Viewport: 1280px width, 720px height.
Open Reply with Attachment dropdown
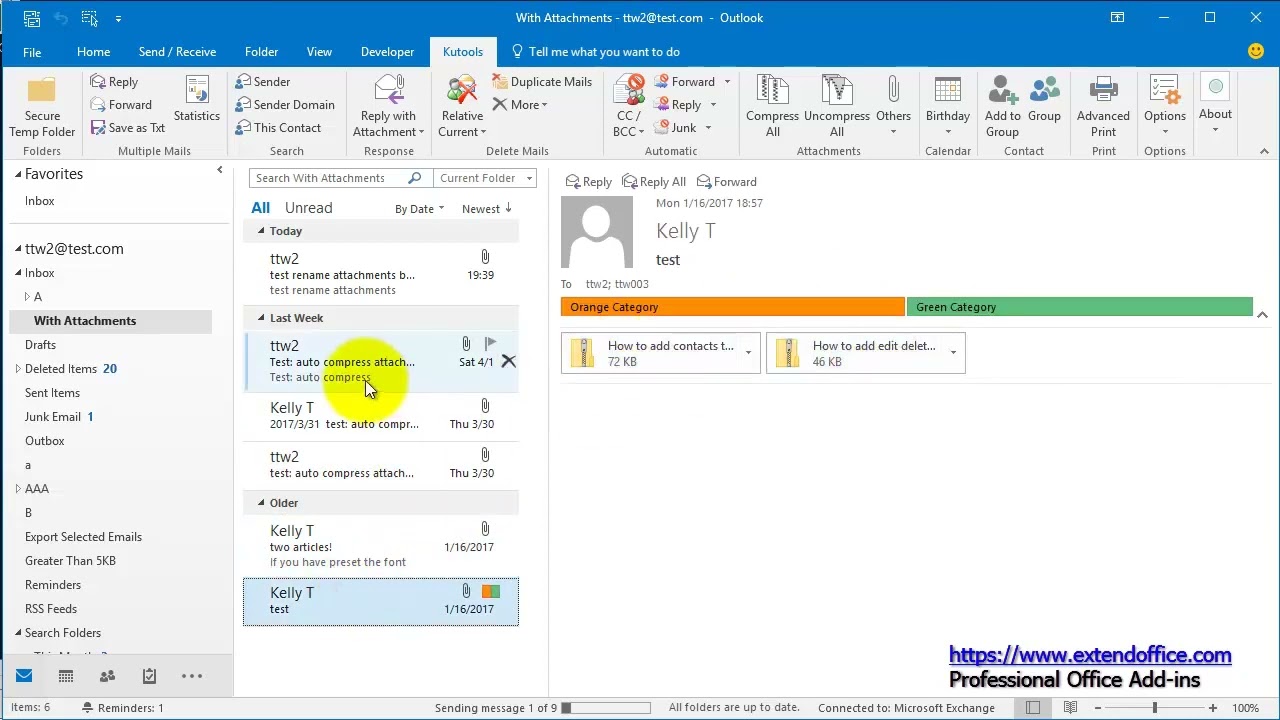pos(389,107)
